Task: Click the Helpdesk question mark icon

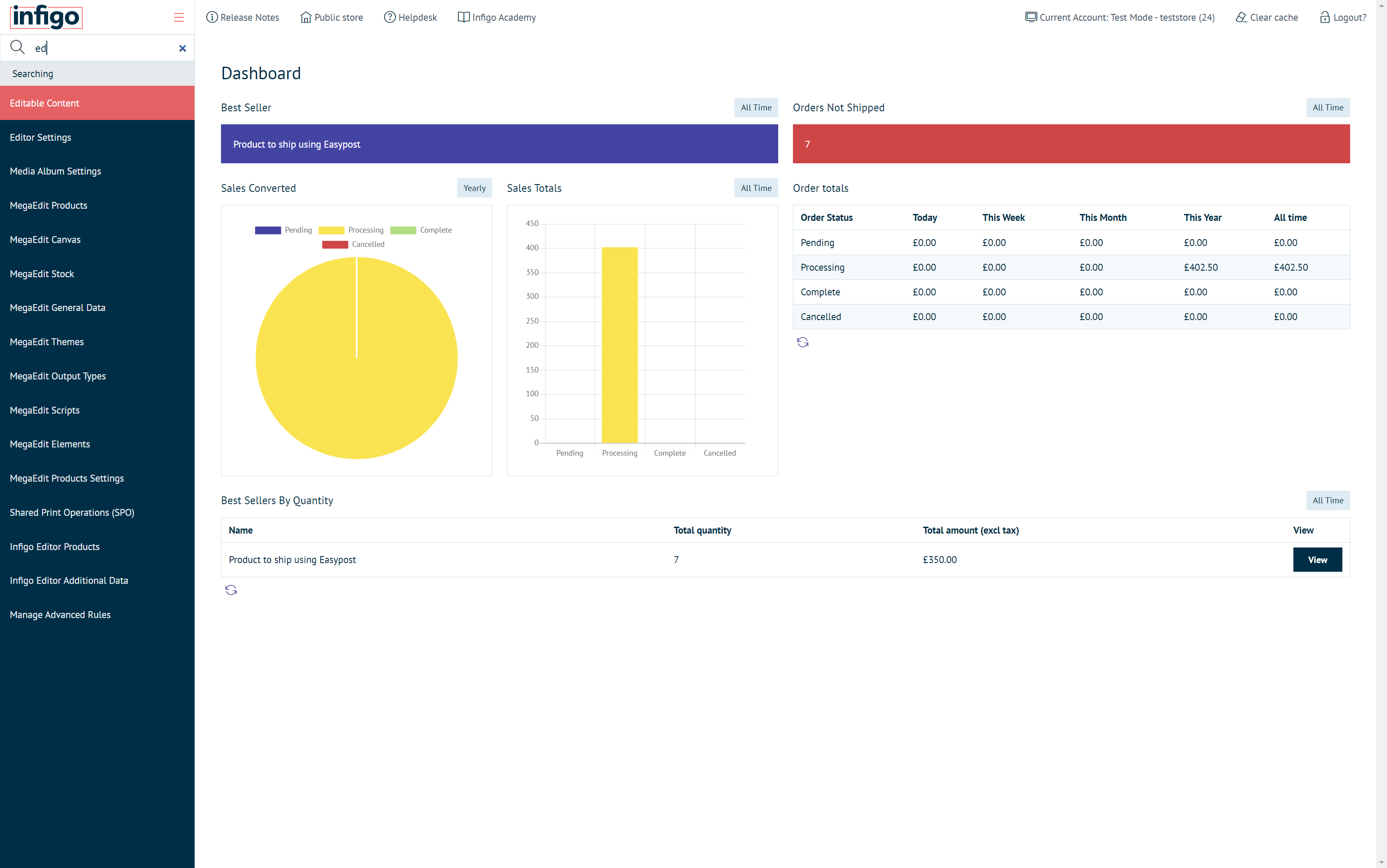Action: [x=390, y=17]
